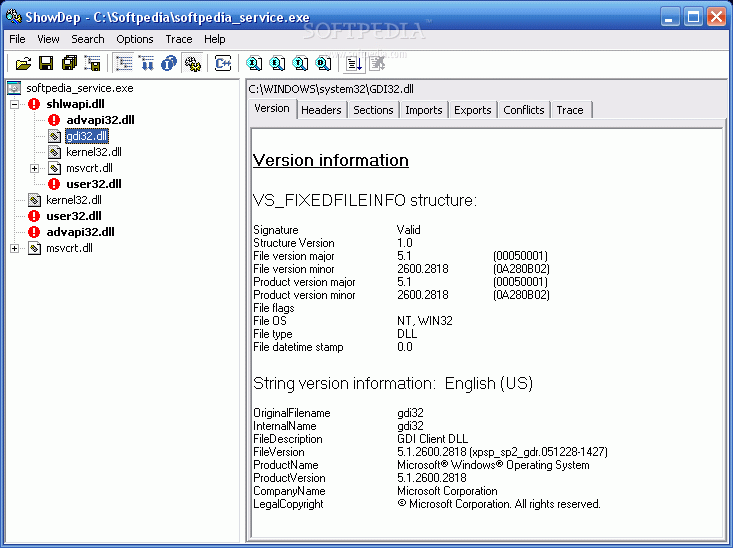Select the highlighted gdi32.dll node

[x=86, y=136]
